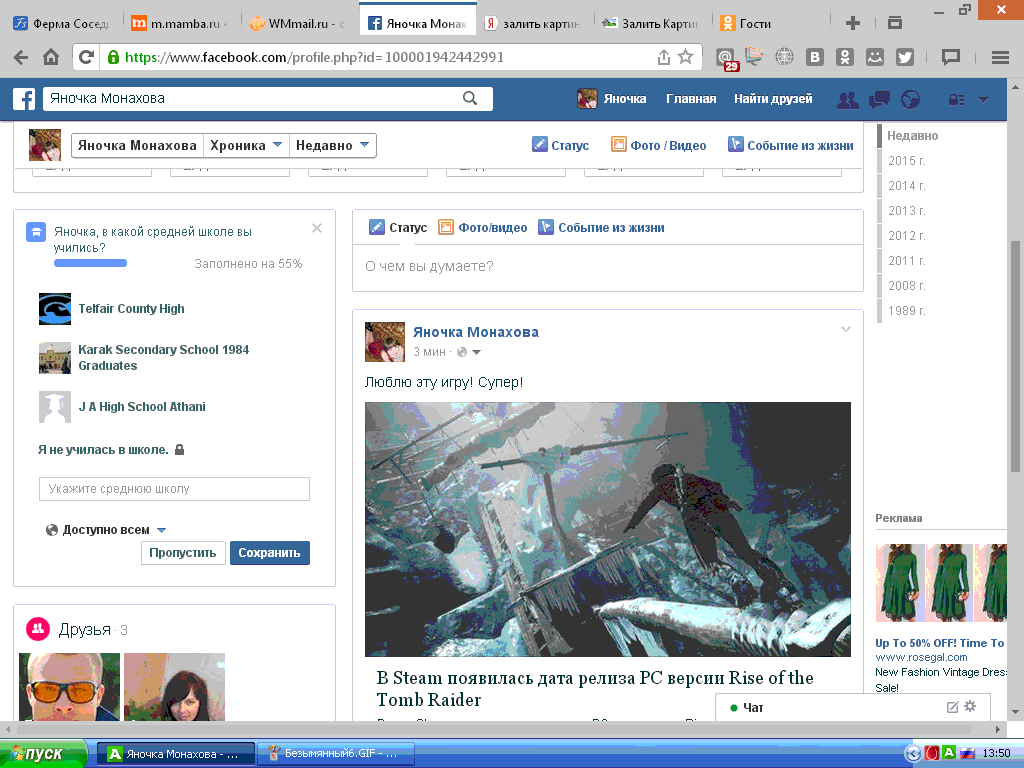The height and width of the screenshot is (768, 1024).
Task: Open the privacy shortcuts lock icon
Action: [956, 99]
